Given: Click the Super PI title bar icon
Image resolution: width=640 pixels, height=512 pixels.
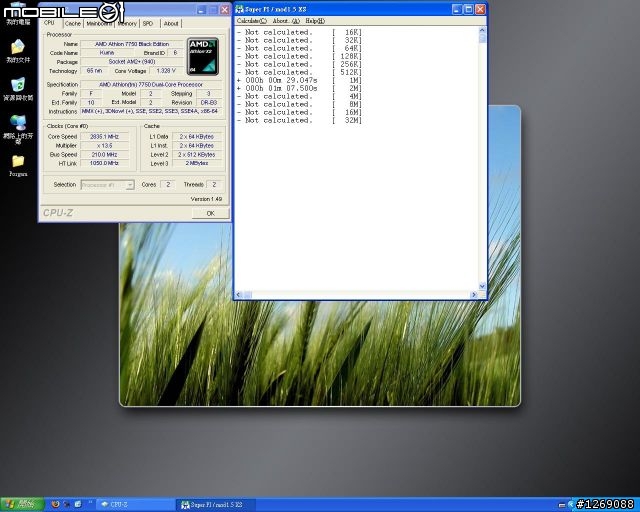Looking at the screenshot, I should point(240,9).
